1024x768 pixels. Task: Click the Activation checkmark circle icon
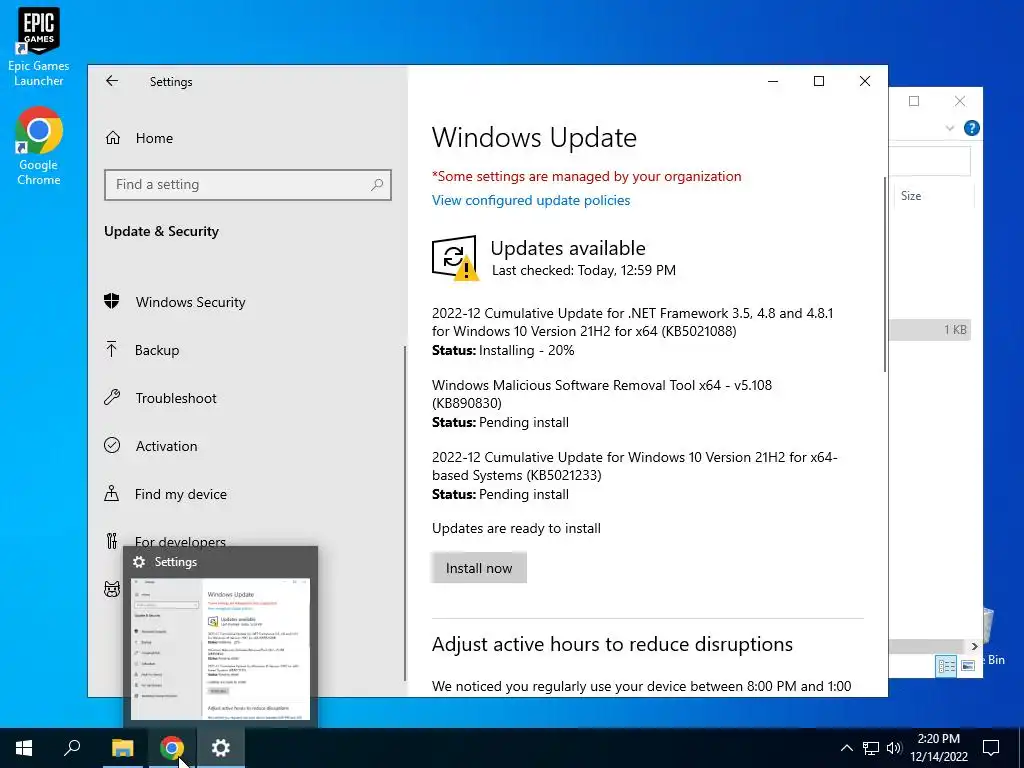pyautogui.click(x=112, y=445)
